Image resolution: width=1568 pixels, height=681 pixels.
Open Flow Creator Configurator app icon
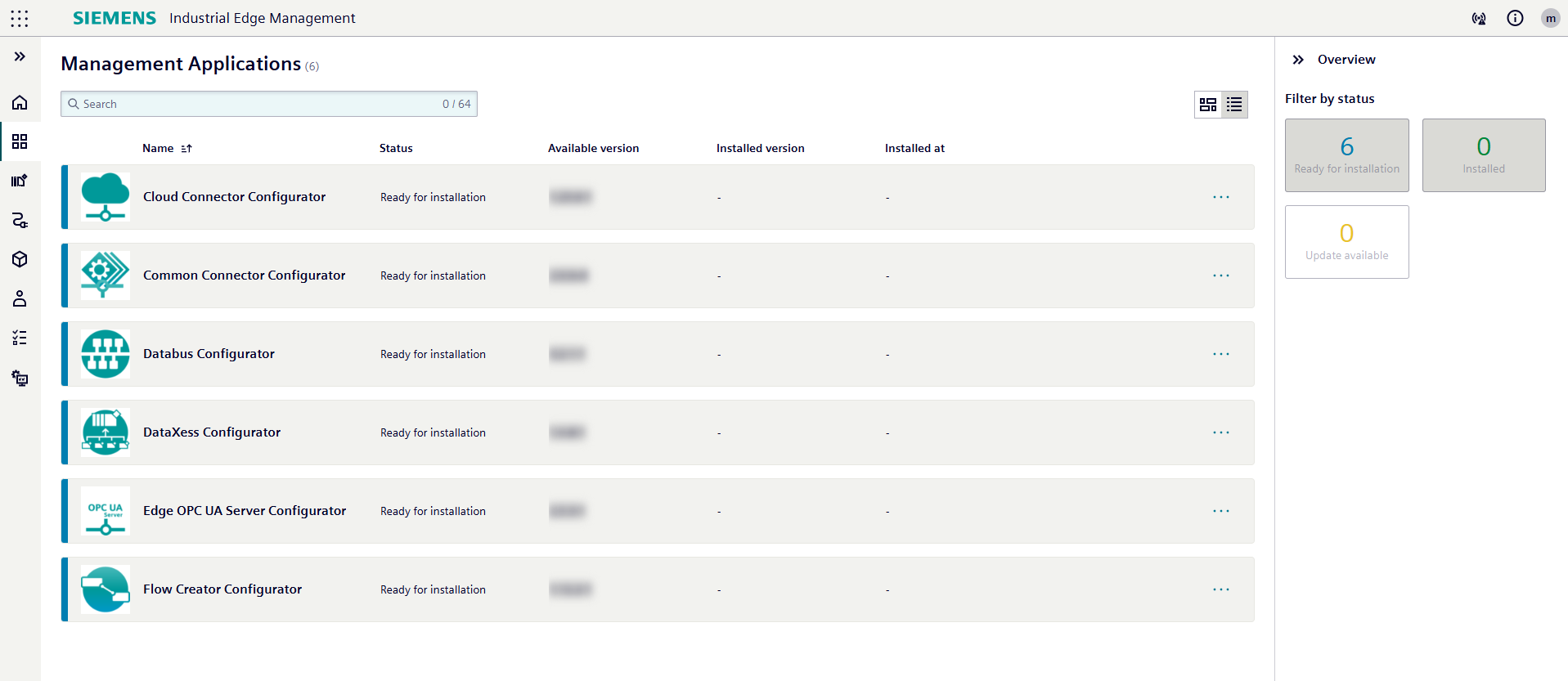point(106,589)
